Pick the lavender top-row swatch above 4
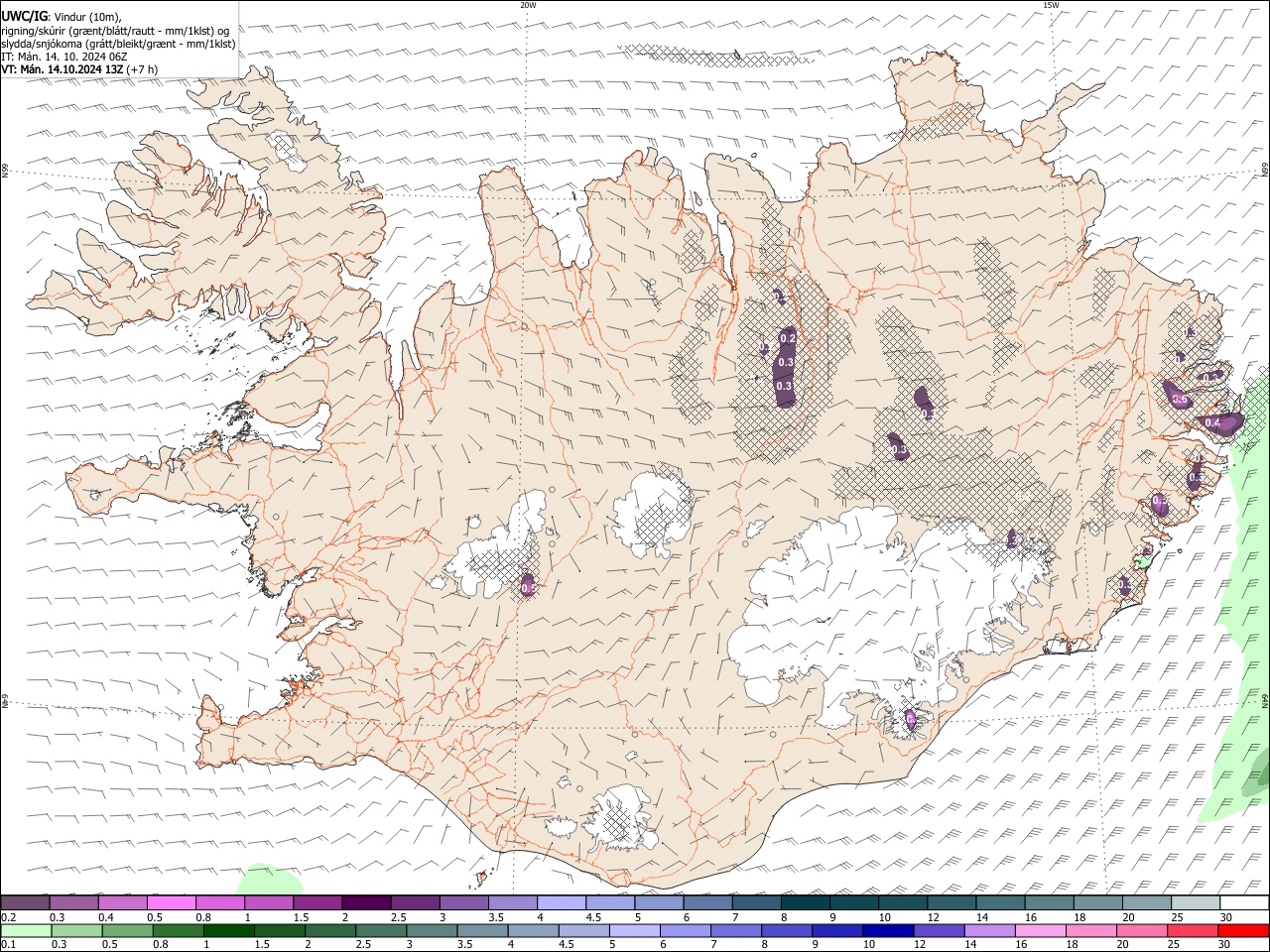The image size is (1270, 952). tap(561, 902)
